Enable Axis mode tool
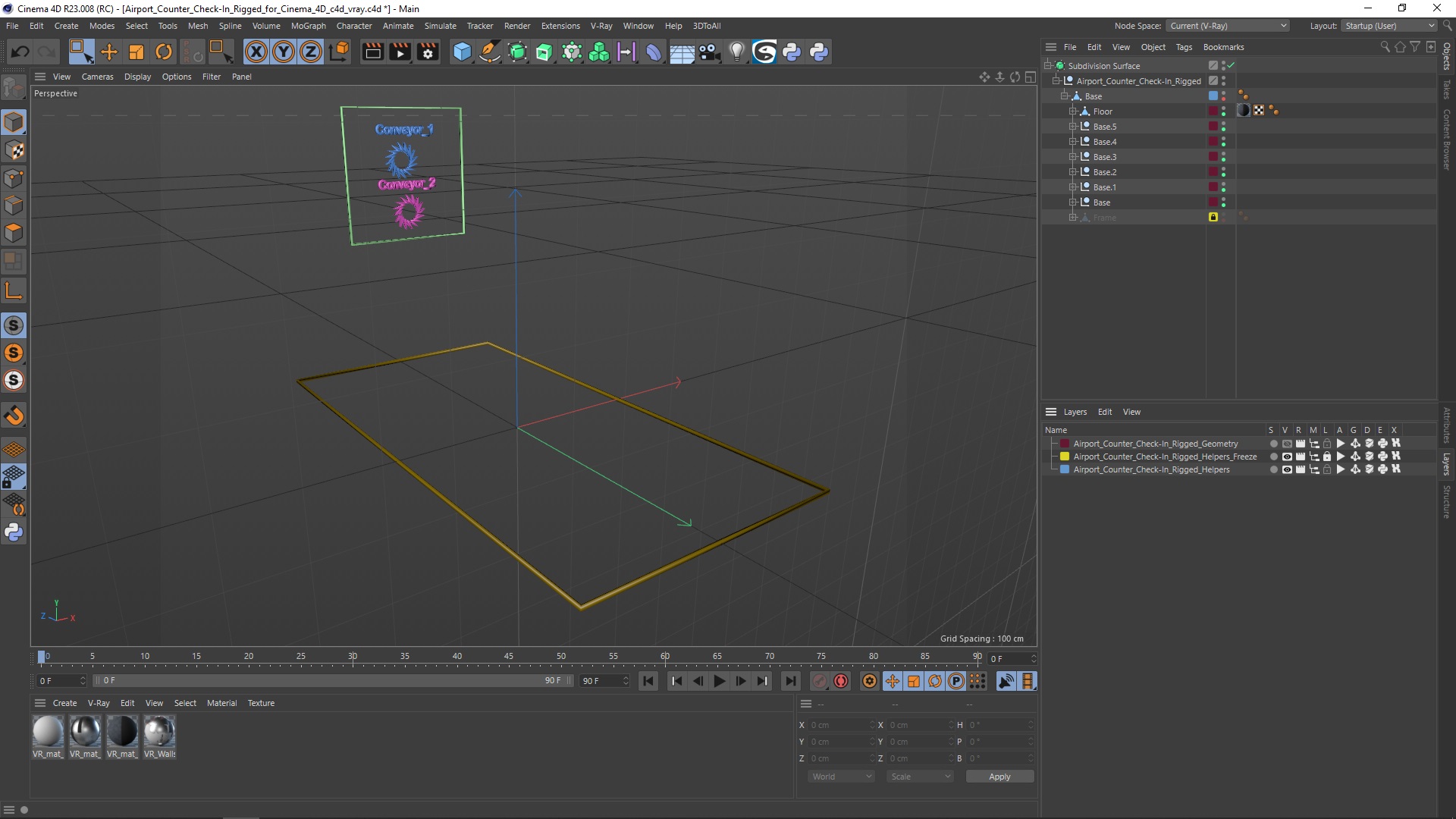The image size is (1456, 819). [x=14, y=290]
